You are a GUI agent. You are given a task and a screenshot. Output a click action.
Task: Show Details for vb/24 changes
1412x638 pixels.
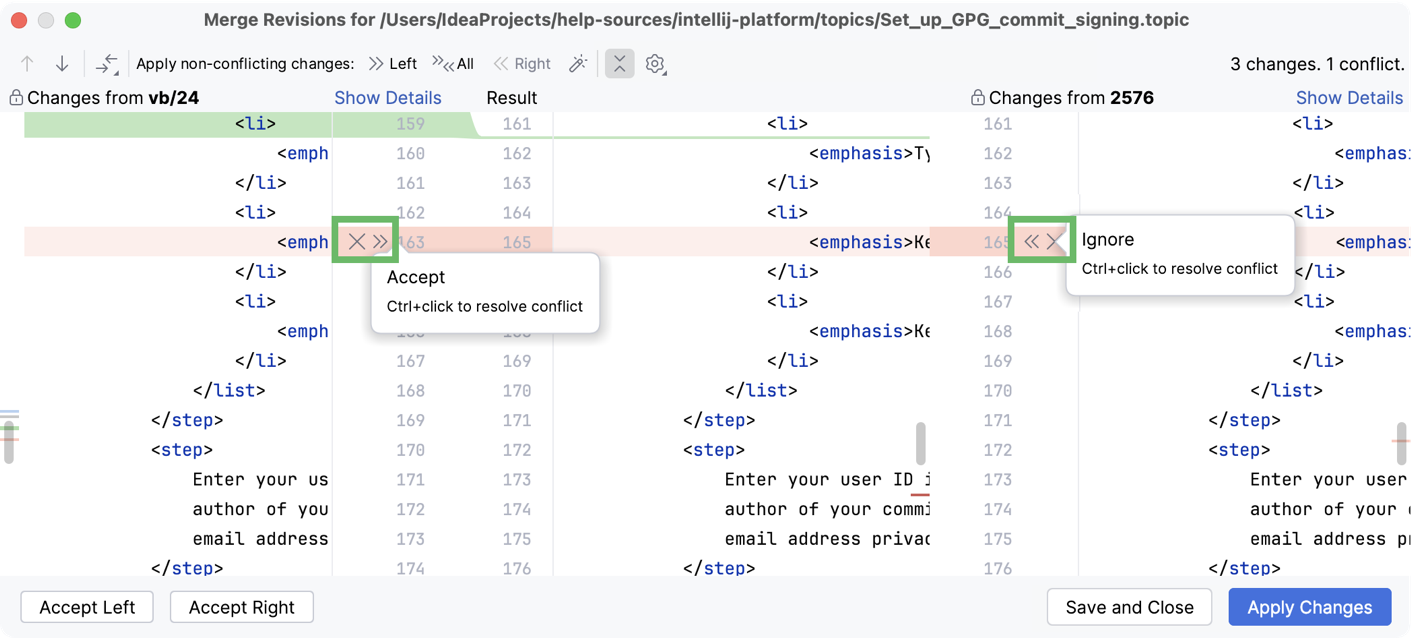tap(388, 98)
